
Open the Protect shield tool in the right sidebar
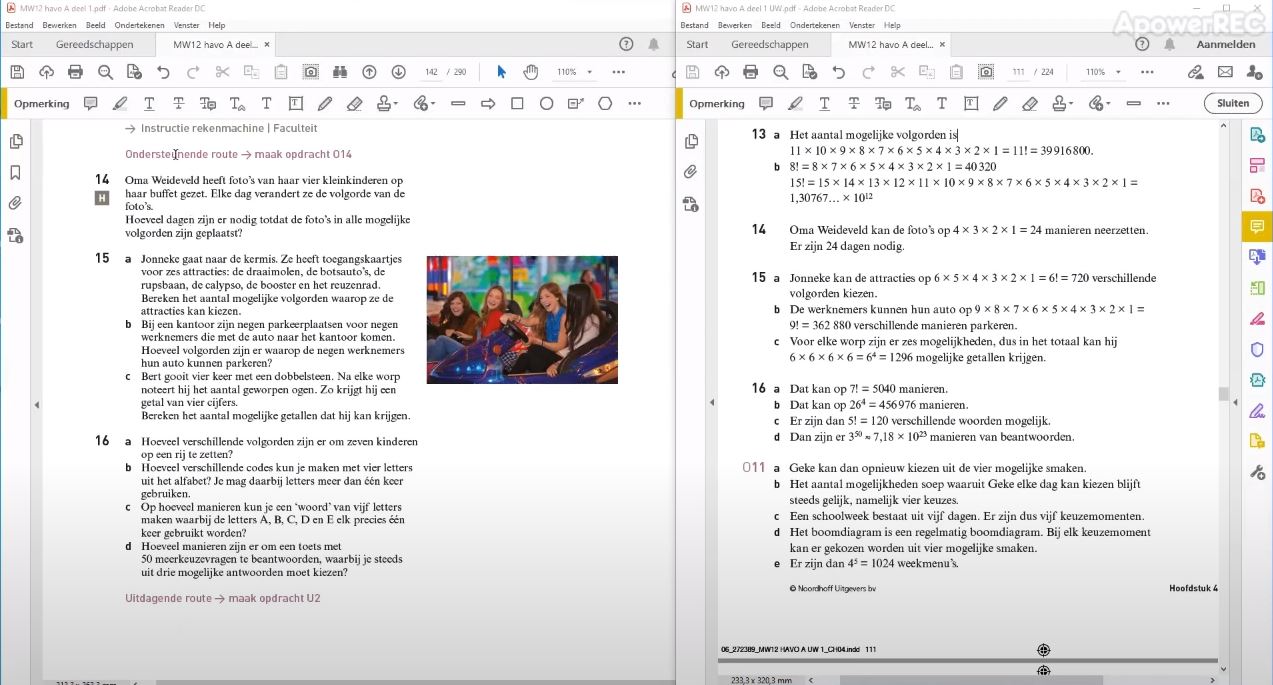(x=1257, y=350)
